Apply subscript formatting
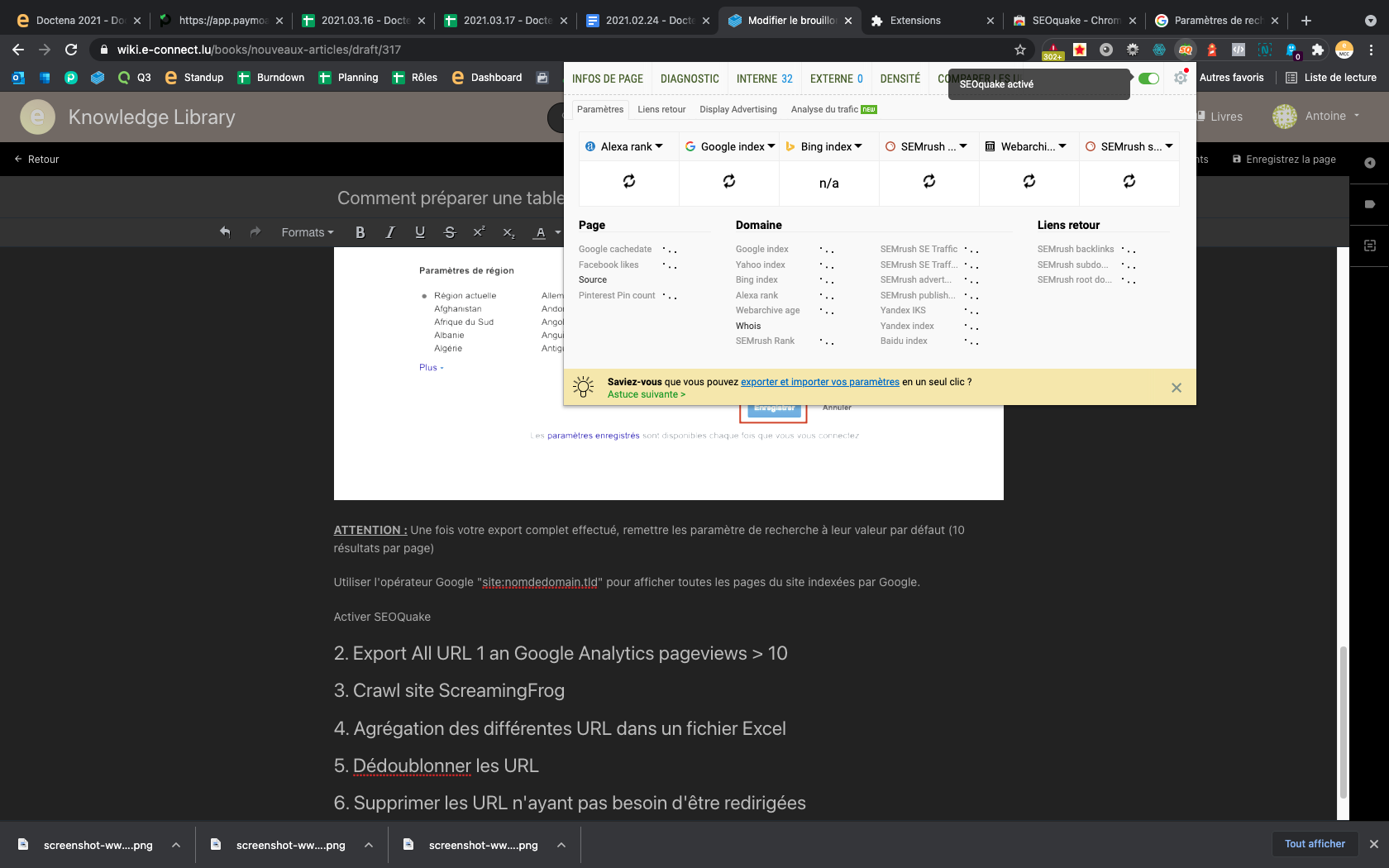The image size is (1389, 868). [508, 232]
